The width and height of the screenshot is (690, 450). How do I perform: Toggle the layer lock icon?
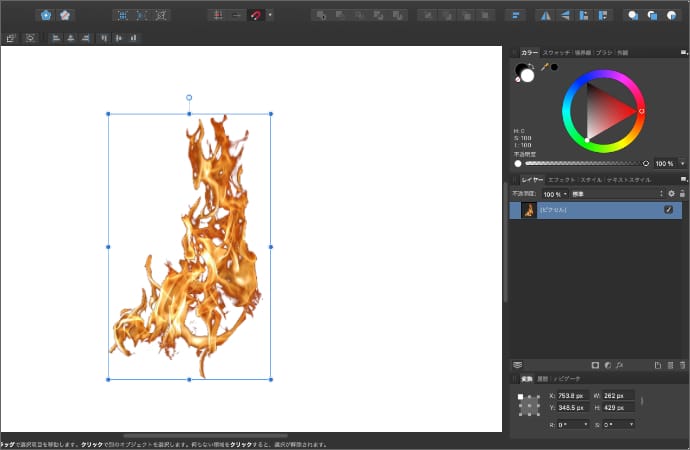683,193
